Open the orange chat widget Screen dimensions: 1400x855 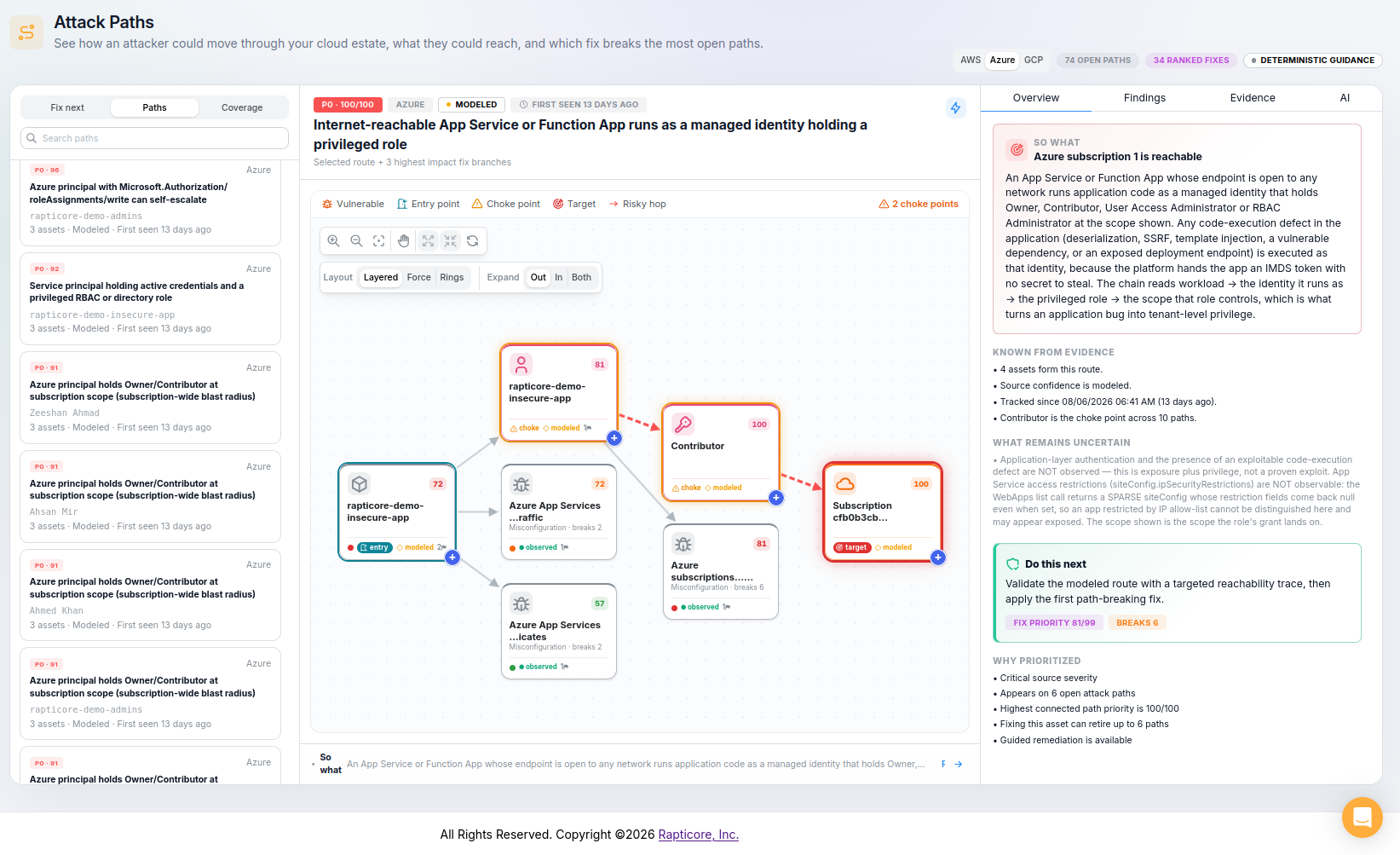pos(1362,818)
